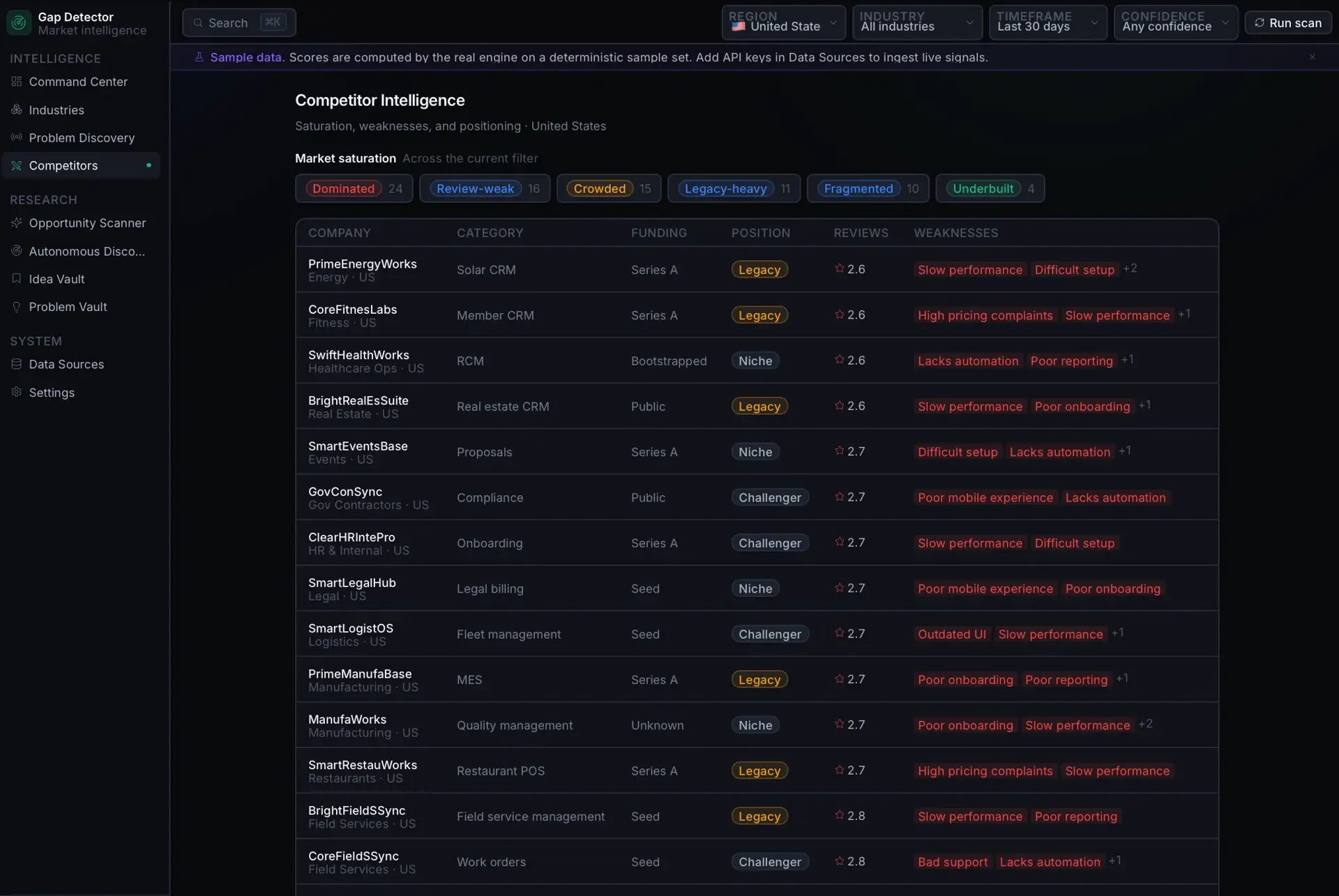Filter by Review-weak saturation chip

pyautogui.click(x=485, y=188)
